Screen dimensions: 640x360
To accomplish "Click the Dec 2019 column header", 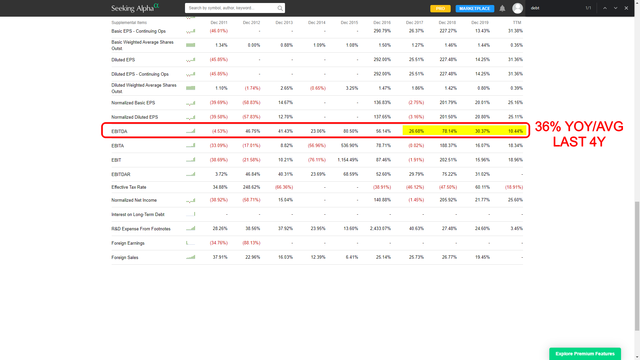I will click(480, 22).
